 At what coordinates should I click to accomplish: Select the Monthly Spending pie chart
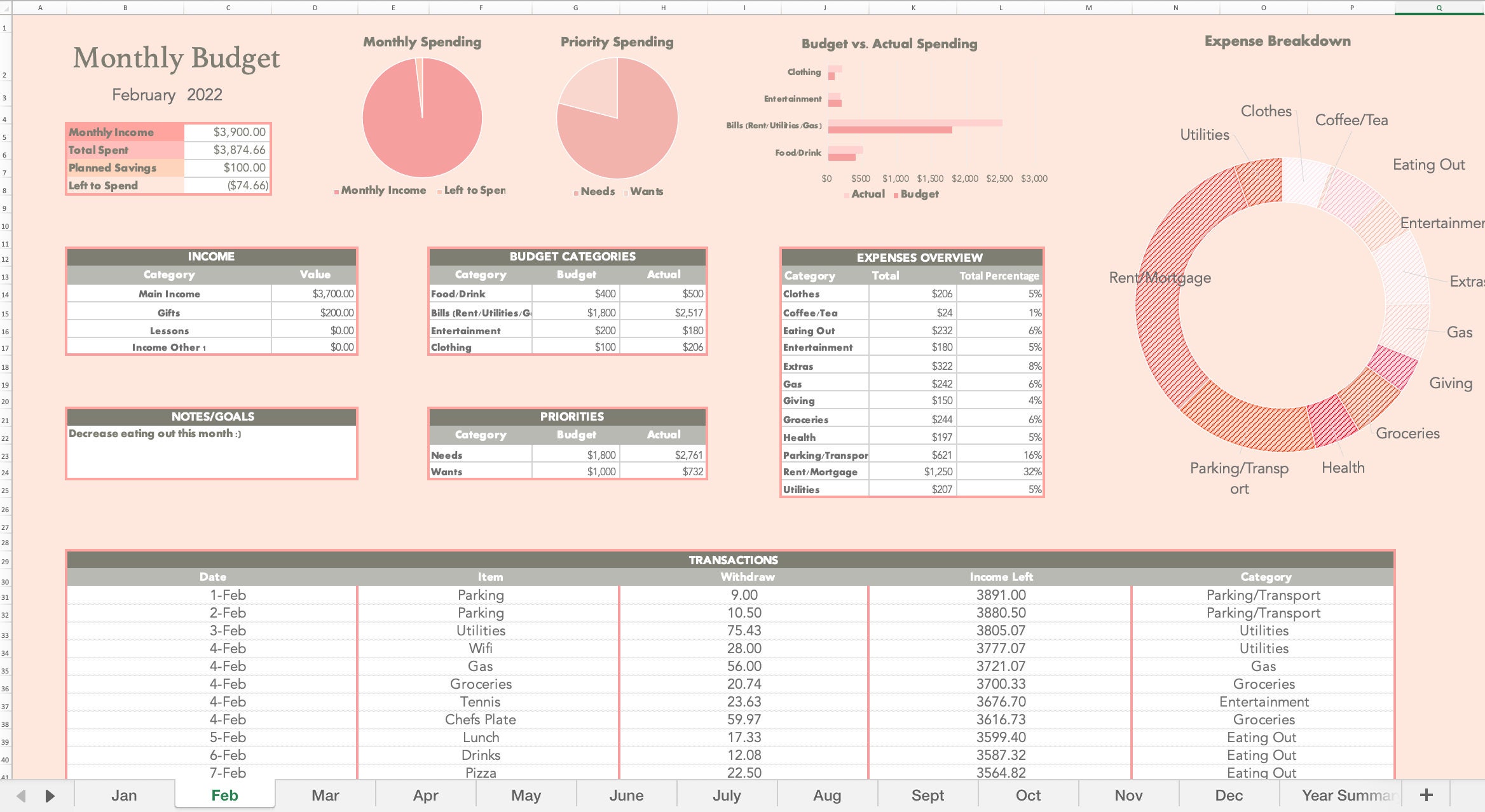click(421, 118)
